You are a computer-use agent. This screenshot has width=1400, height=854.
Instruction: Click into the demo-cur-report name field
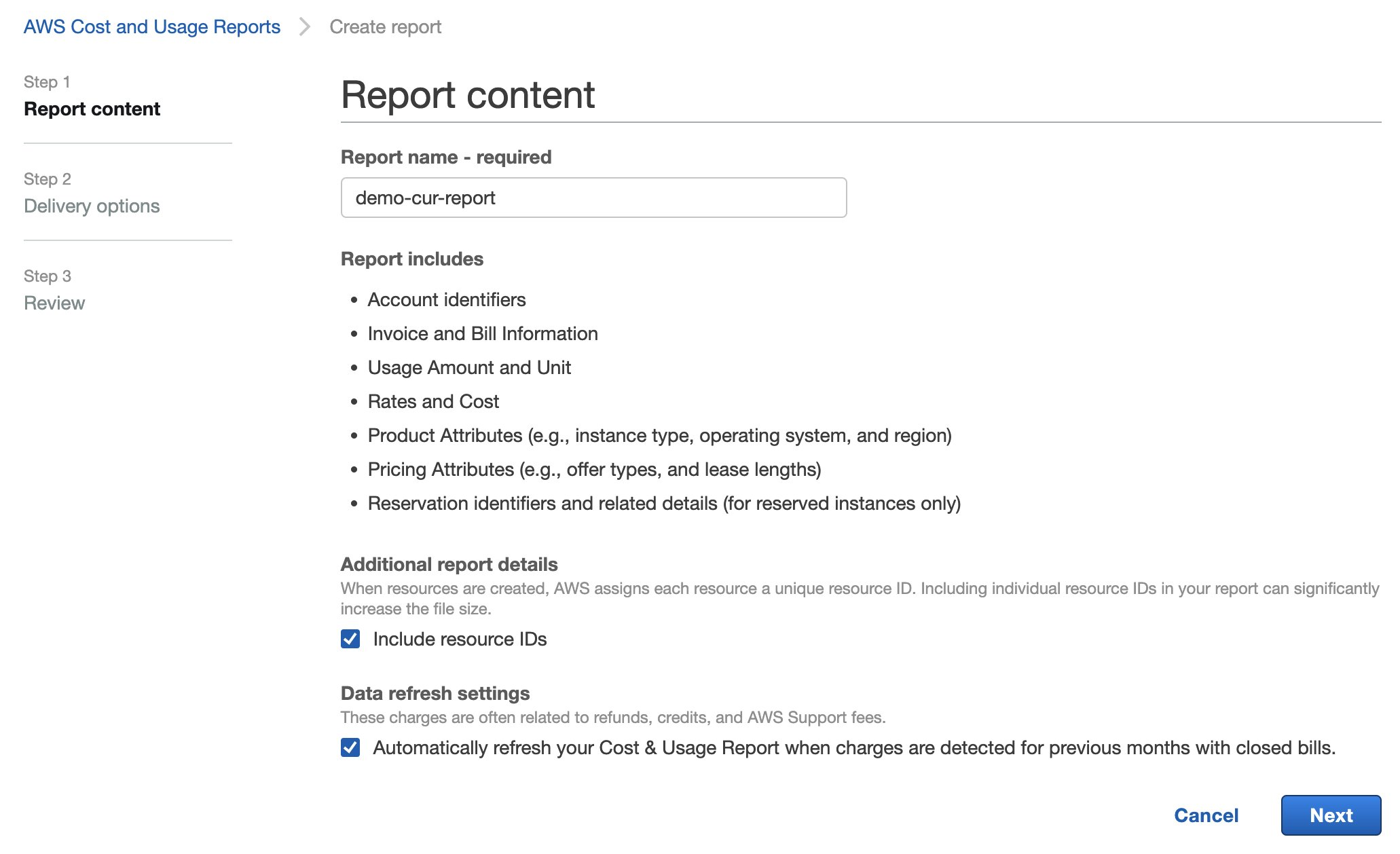click(593, 198)
